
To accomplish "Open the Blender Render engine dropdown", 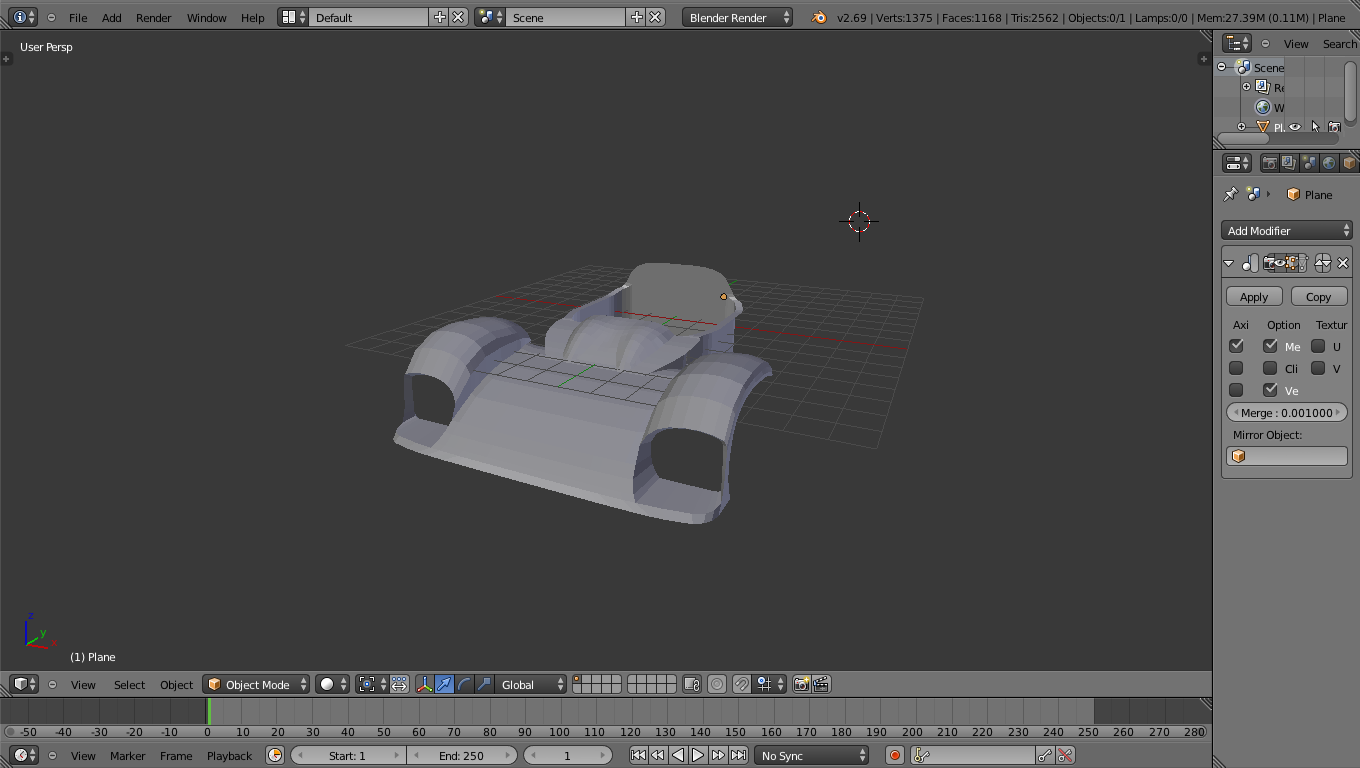I will click(x=738, y=17).
